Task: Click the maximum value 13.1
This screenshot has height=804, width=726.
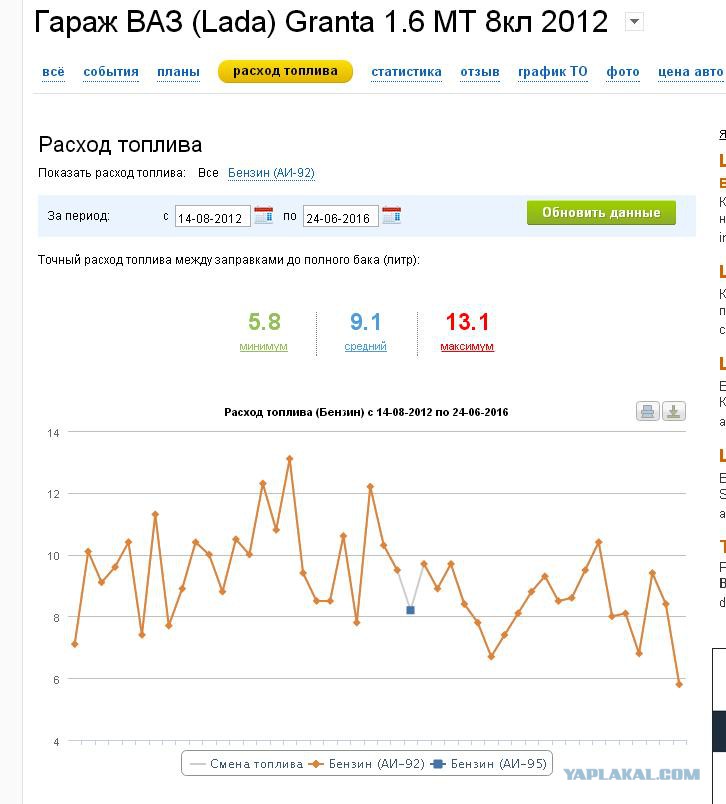Action: (x=467, y=322)
